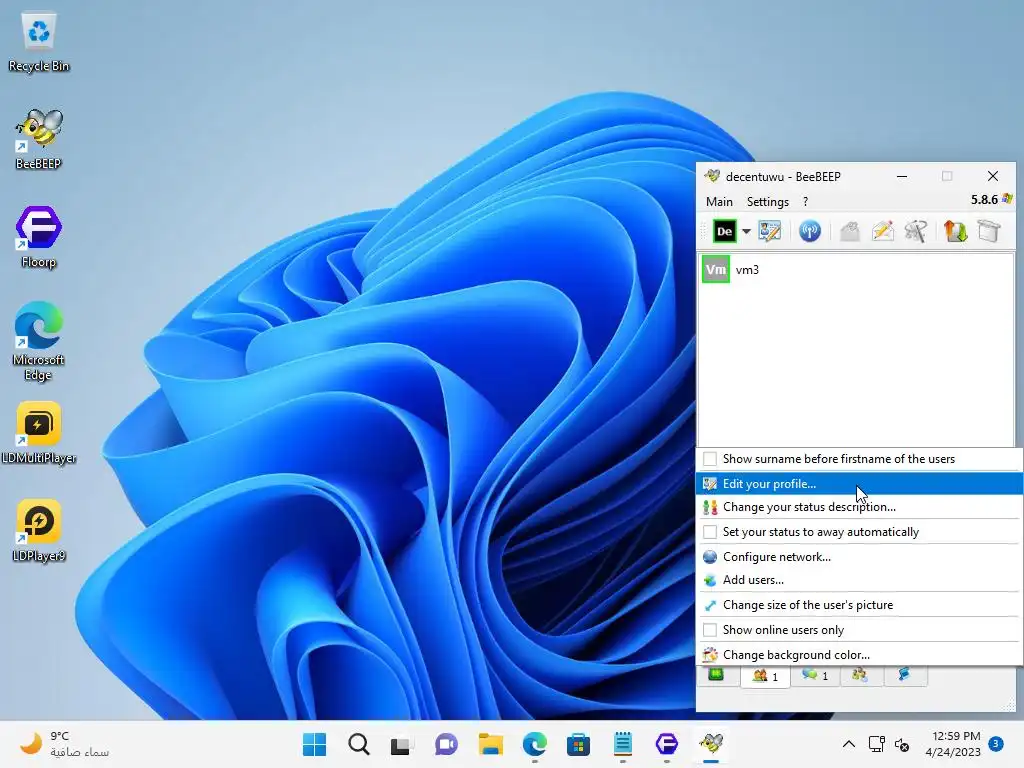Switch to the groups tab at bottom

[859, 675]
